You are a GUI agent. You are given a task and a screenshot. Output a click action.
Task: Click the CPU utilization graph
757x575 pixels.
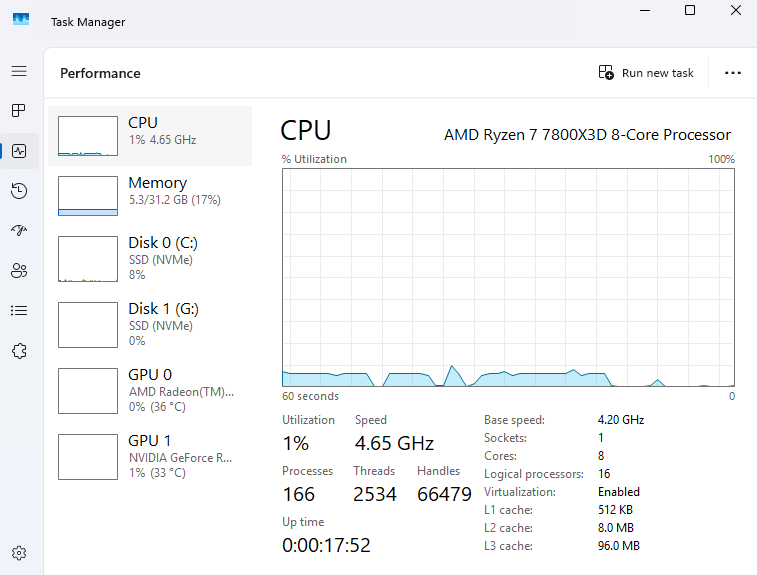tap(508, 277)
